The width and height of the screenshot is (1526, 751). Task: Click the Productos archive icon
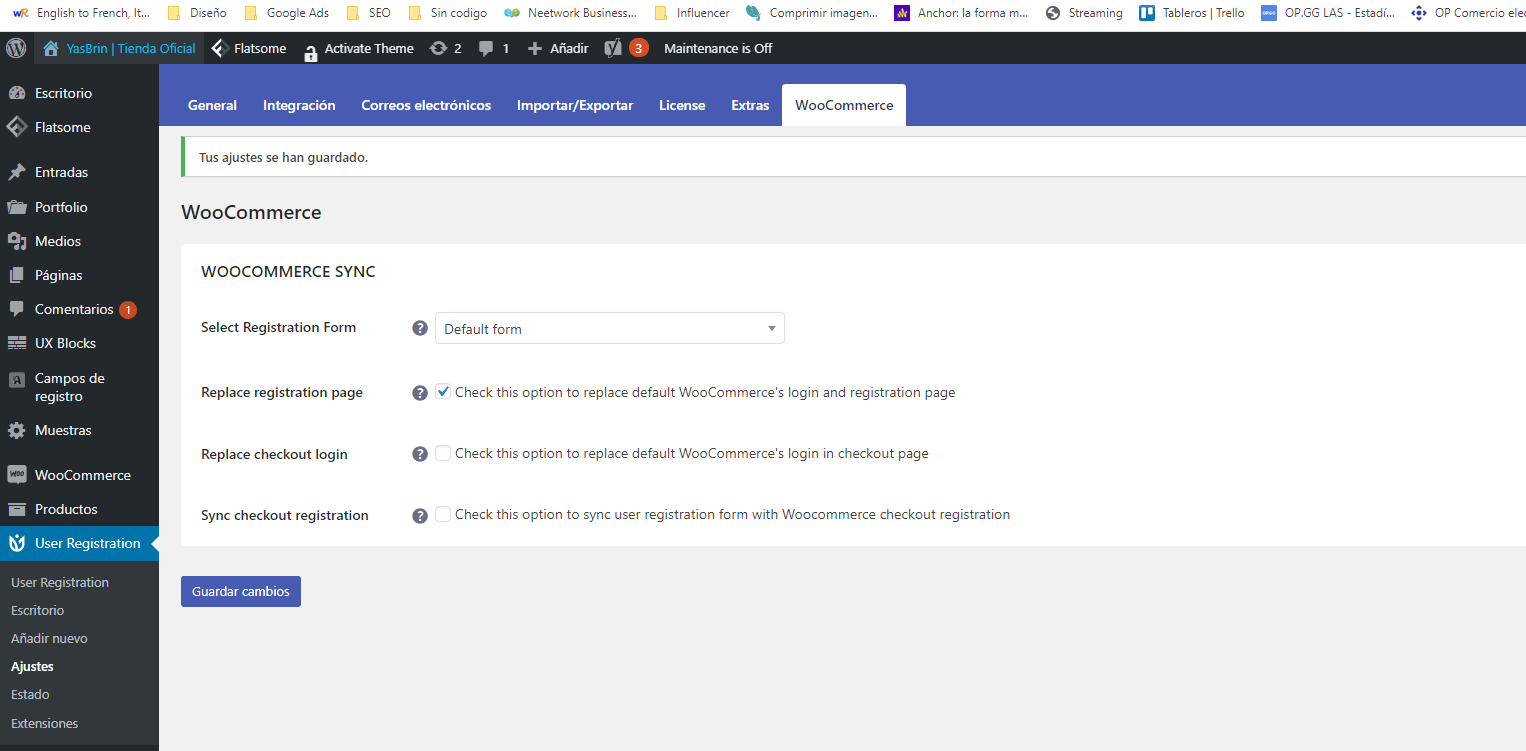tap(17, 509)
